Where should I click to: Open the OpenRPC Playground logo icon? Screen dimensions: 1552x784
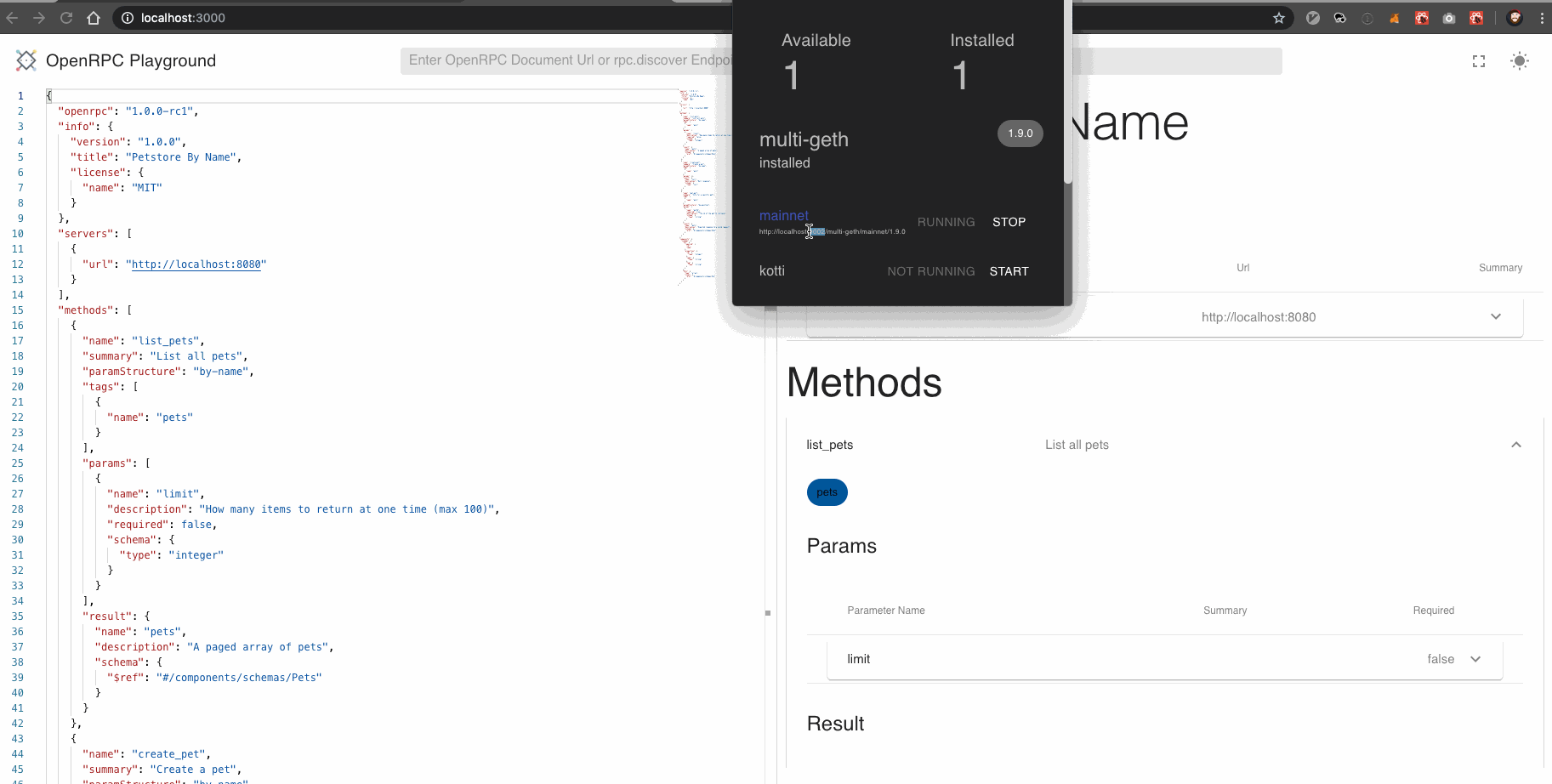click(26, 60)
